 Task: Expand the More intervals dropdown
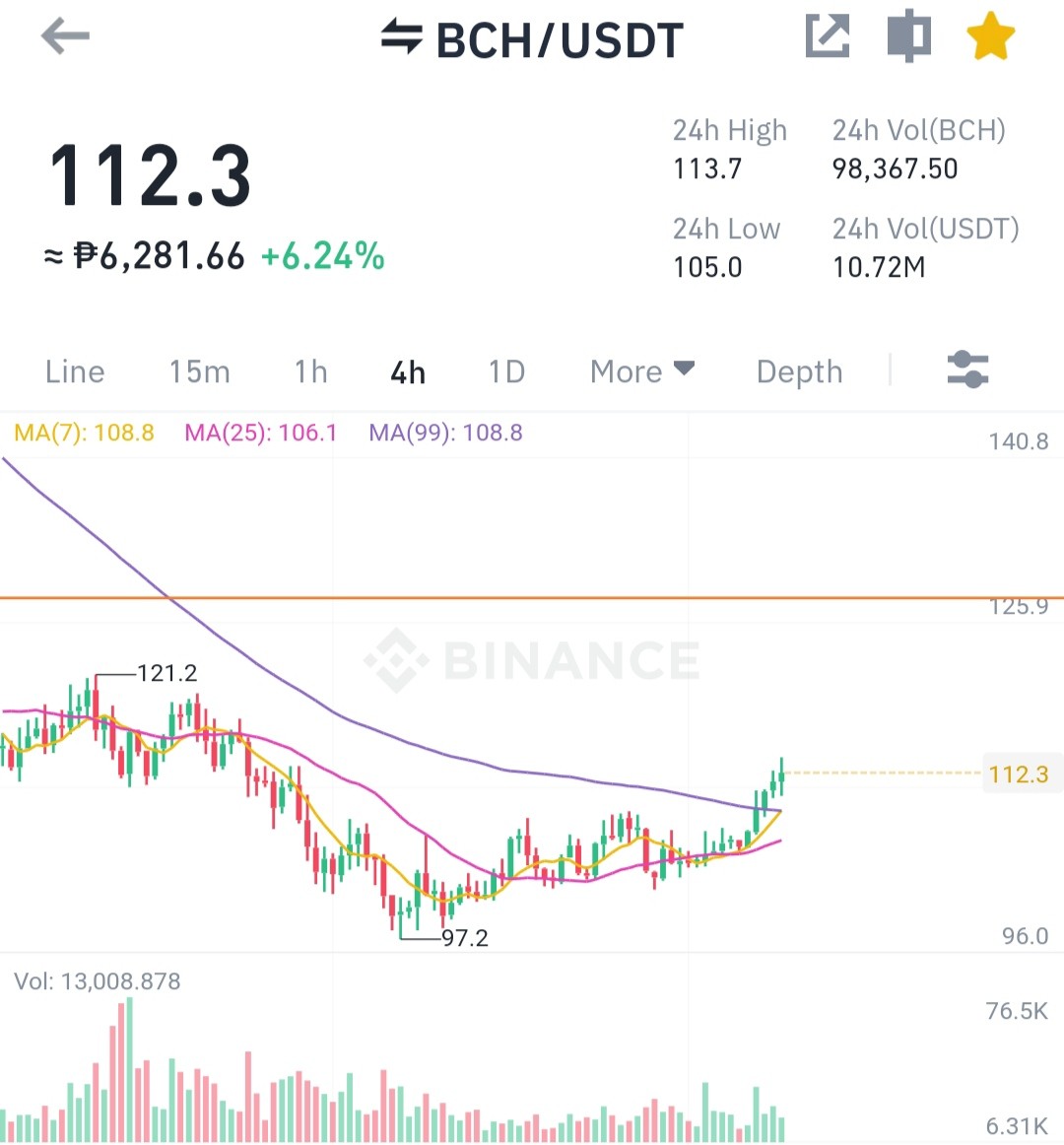point(642,371)
